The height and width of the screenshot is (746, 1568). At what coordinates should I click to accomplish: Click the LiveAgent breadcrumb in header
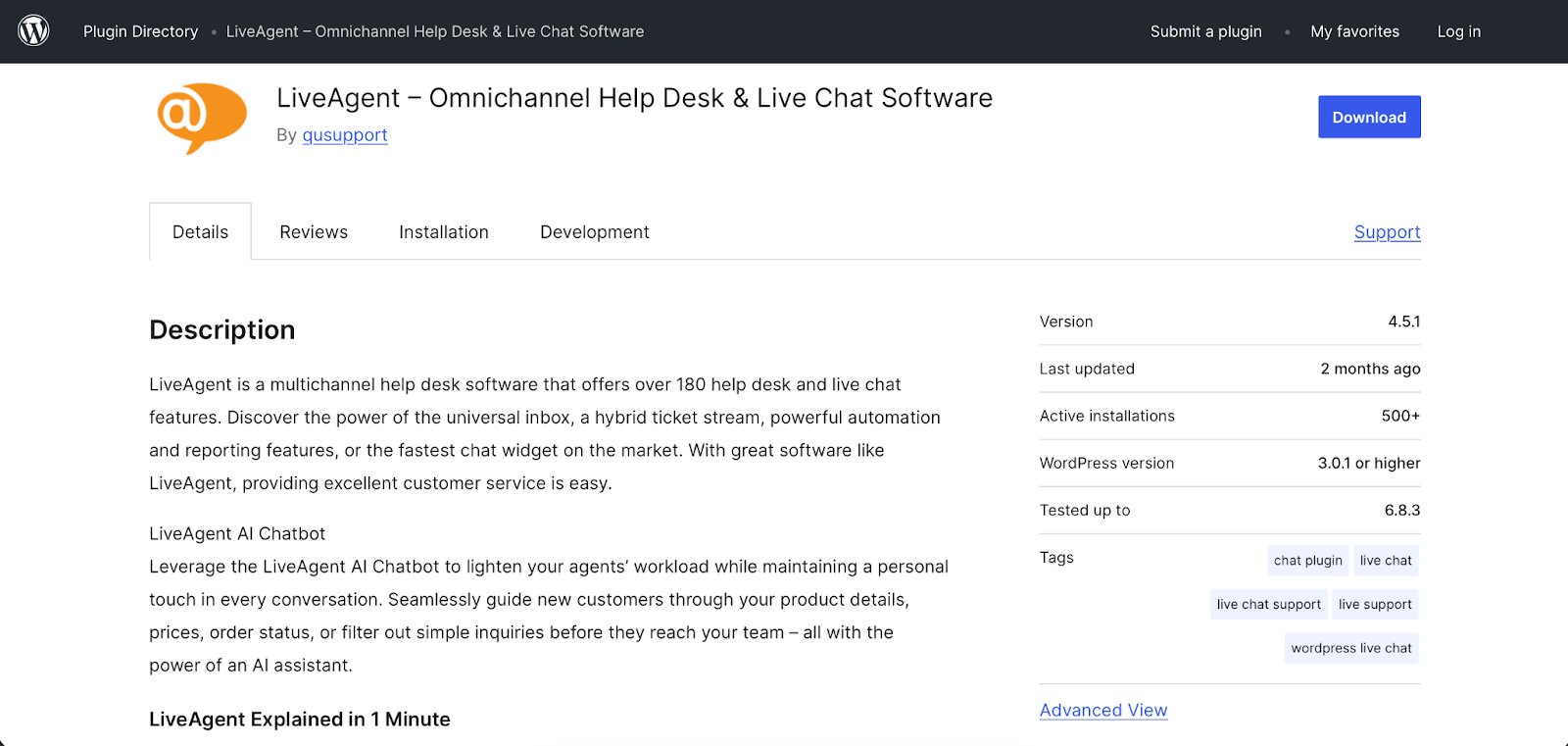(x=435, y=31)
